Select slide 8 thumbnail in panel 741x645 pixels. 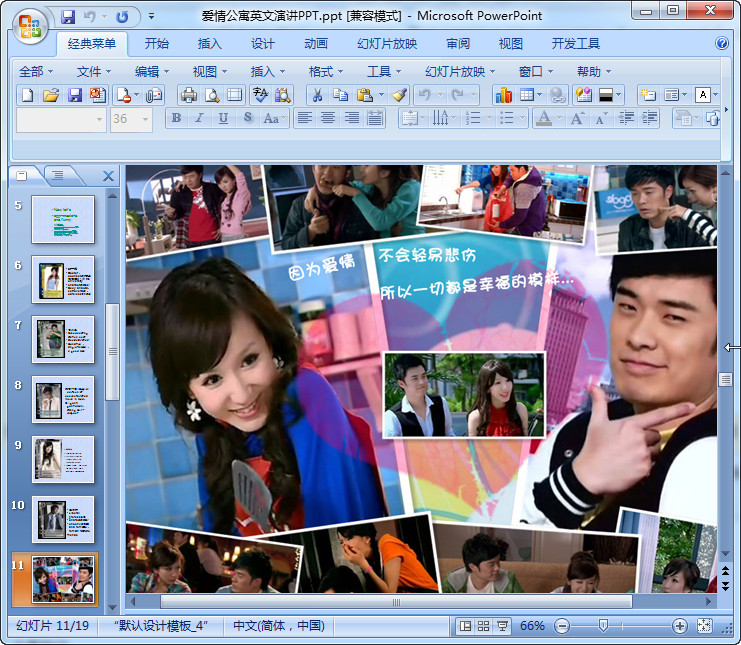(63, 400)
